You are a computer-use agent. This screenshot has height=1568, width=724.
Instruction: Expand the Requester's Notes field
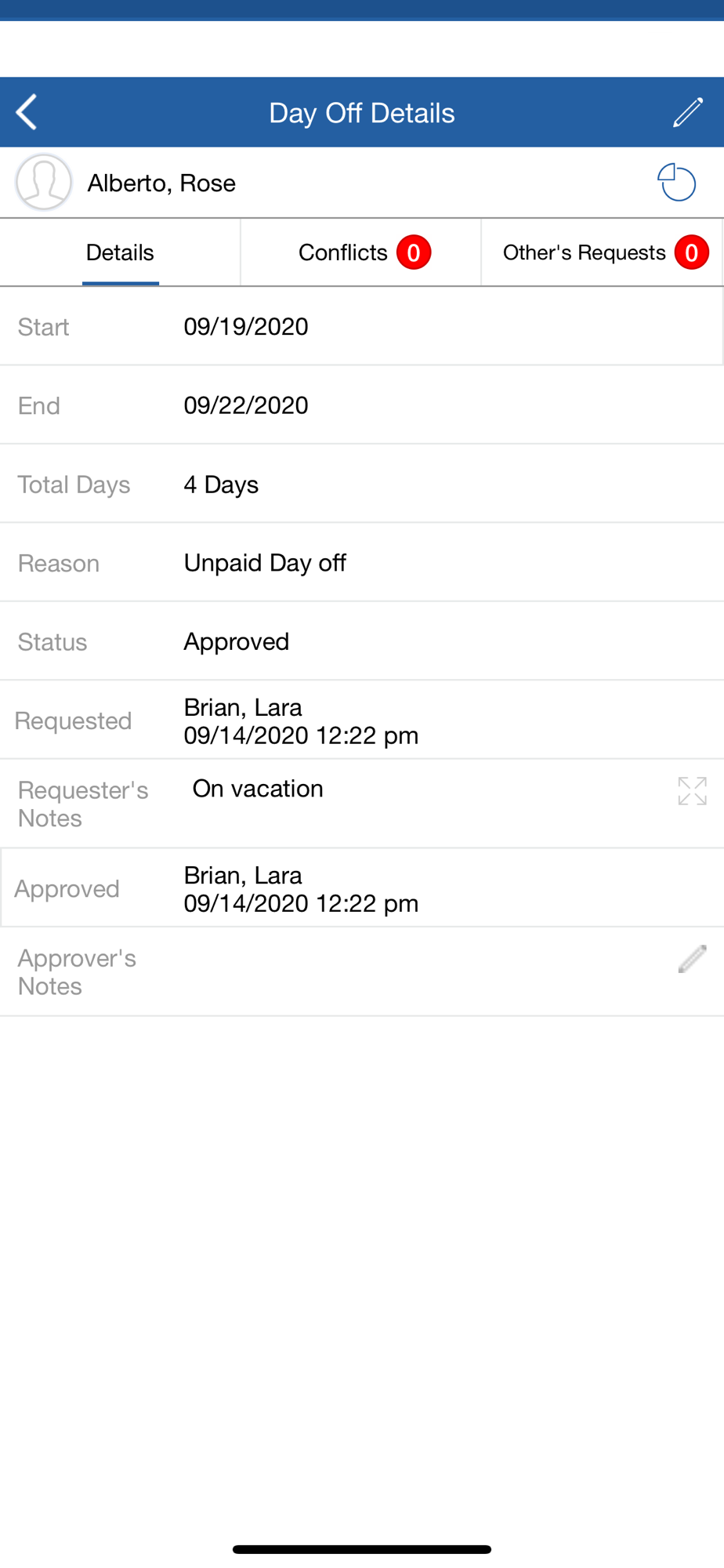pyautogui.click(x=692, y=791)
